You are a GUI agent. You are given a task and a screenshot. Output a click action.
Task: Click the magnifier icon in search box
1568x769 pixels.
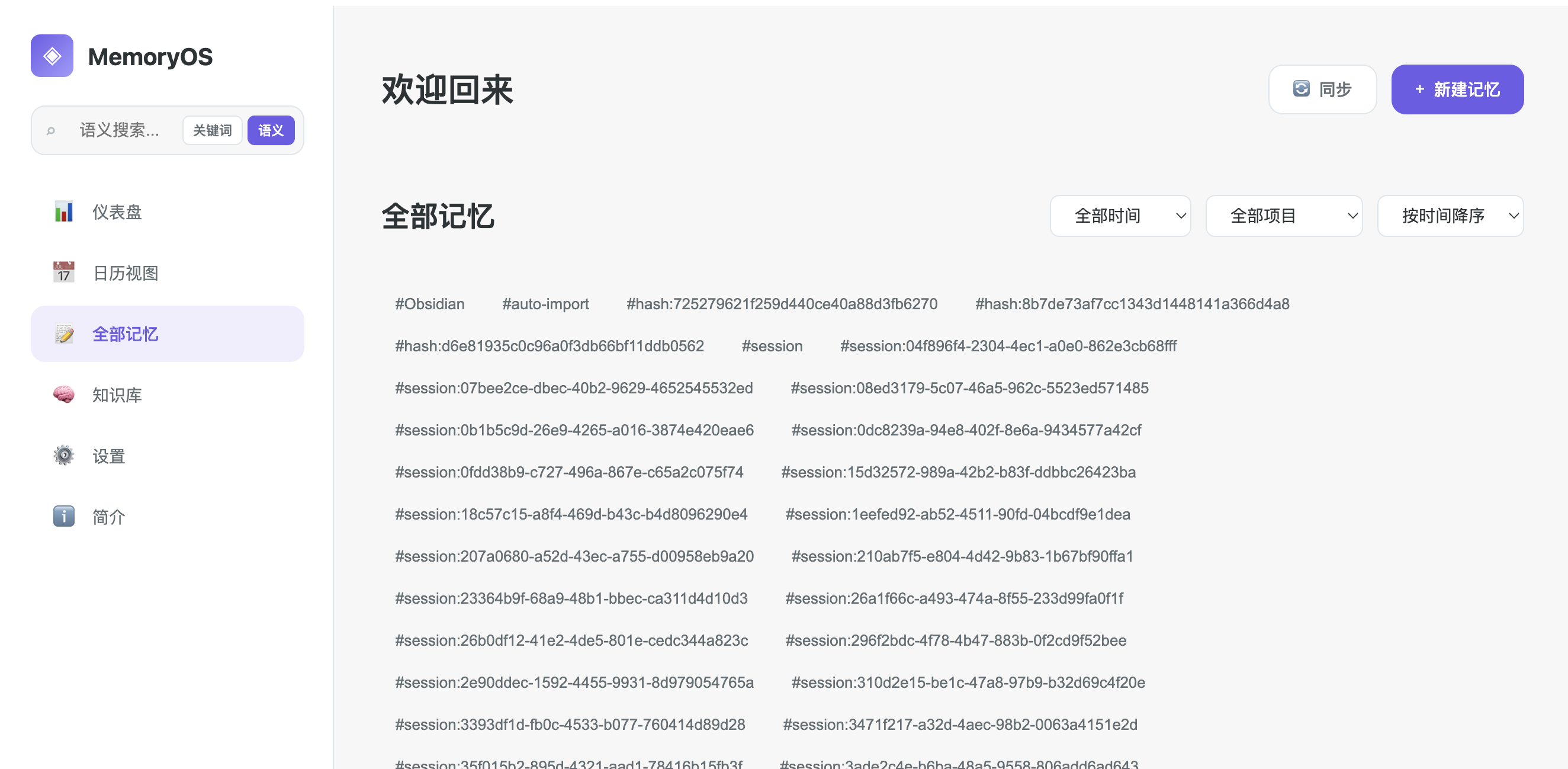coord(51,130)
